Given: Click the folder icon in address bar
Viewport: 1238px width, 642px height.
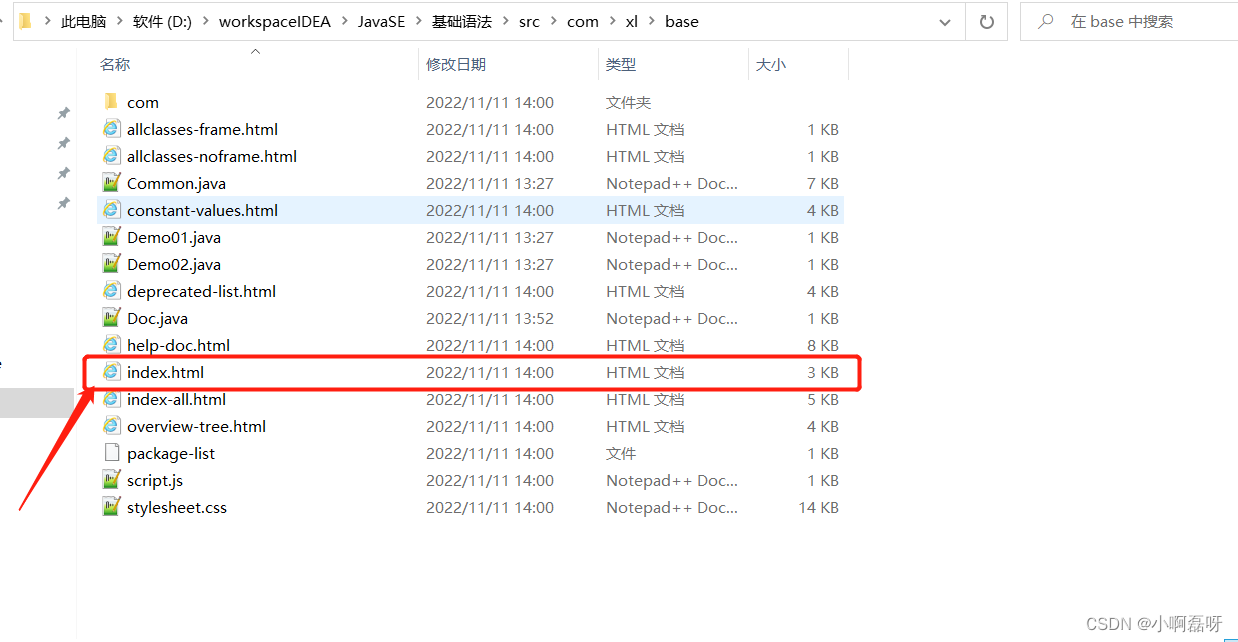Looking at the screenshot, I should [x=25, y=21].
